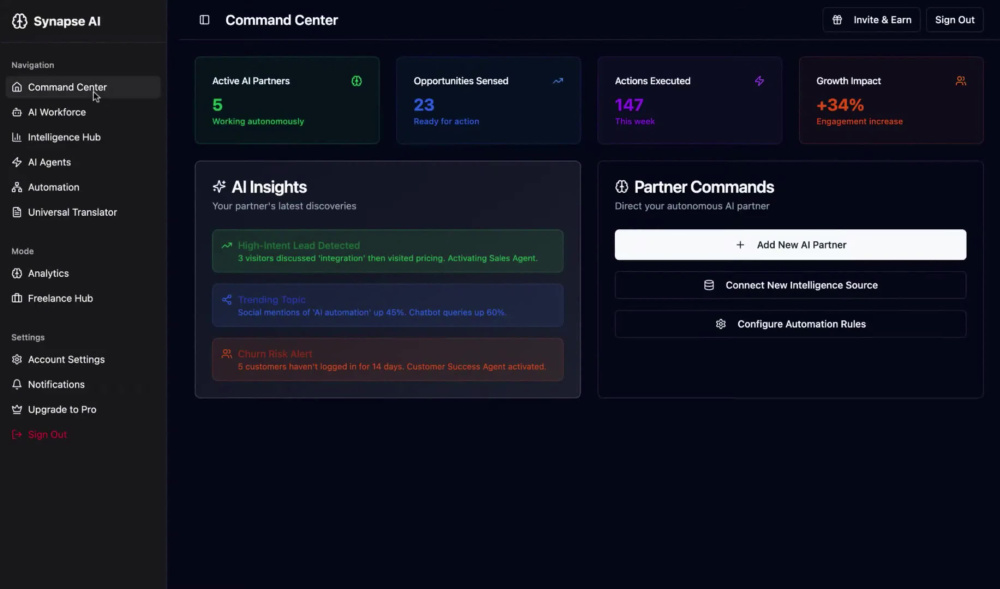
Task: Select Upgrade to Pro
Action: click(x=83, y=409)
